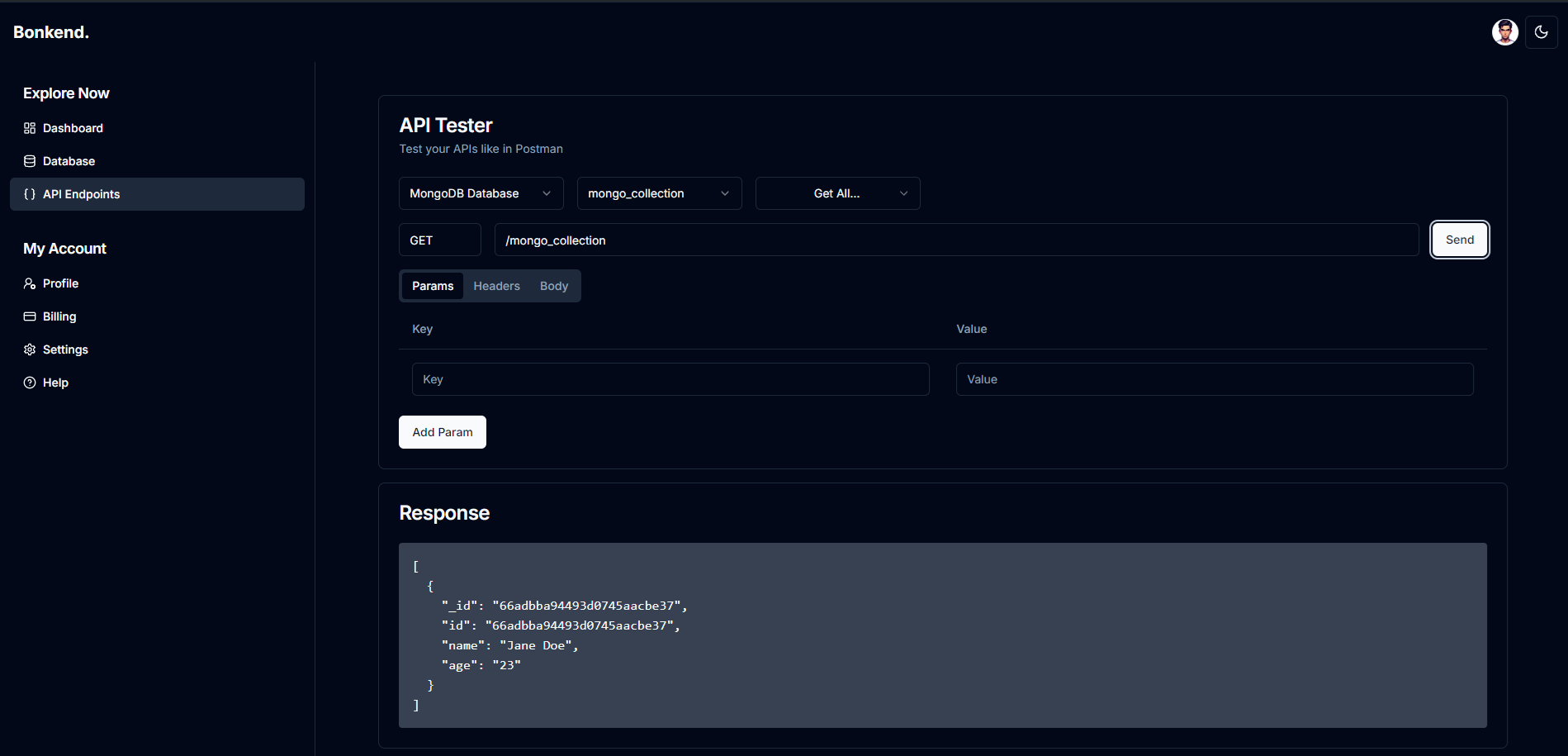This screenshot has width=1568, height=756.
Task: Focus the param Value input field
Action: point(1214,379)
